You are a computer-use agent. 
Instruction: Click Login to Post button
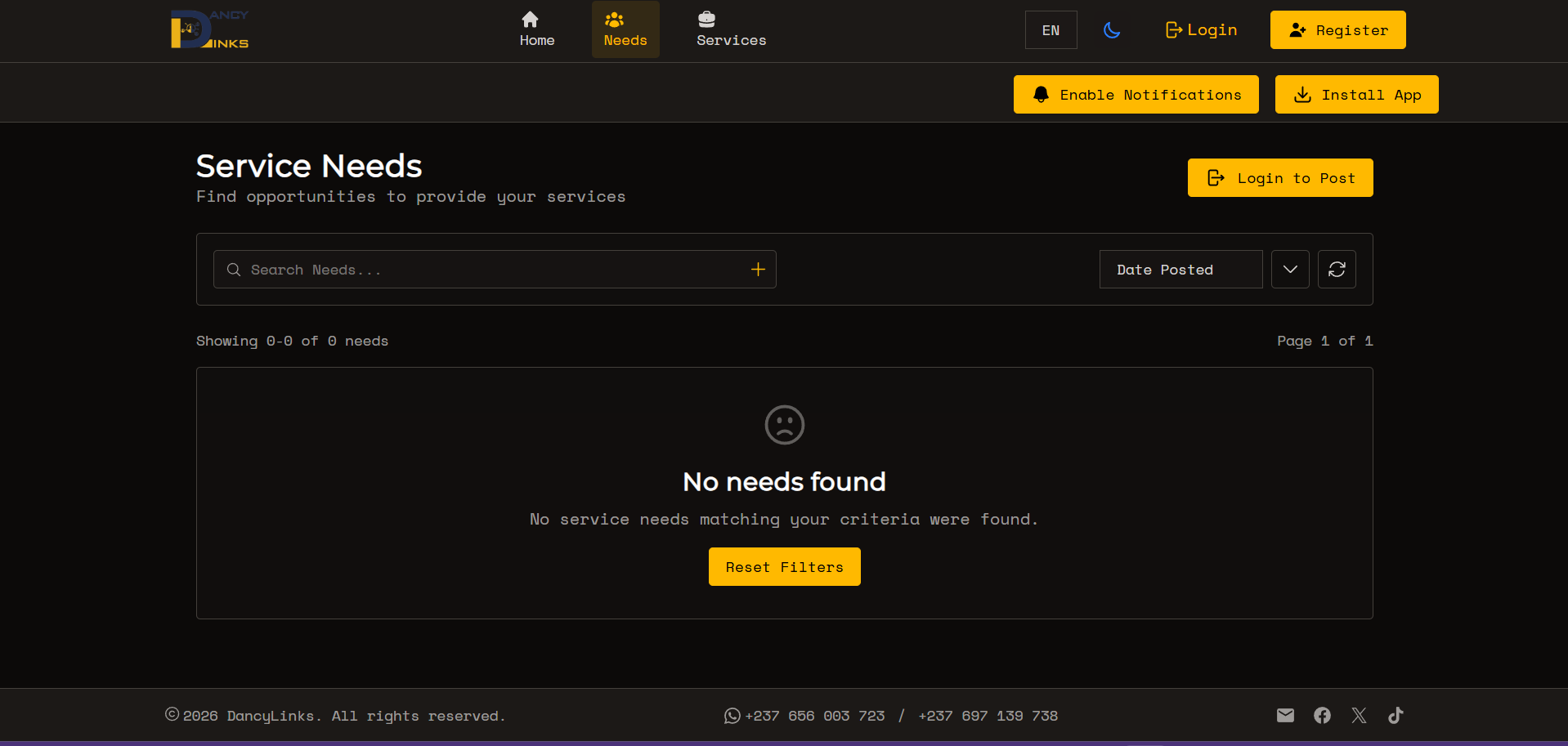click(1280, 178)
